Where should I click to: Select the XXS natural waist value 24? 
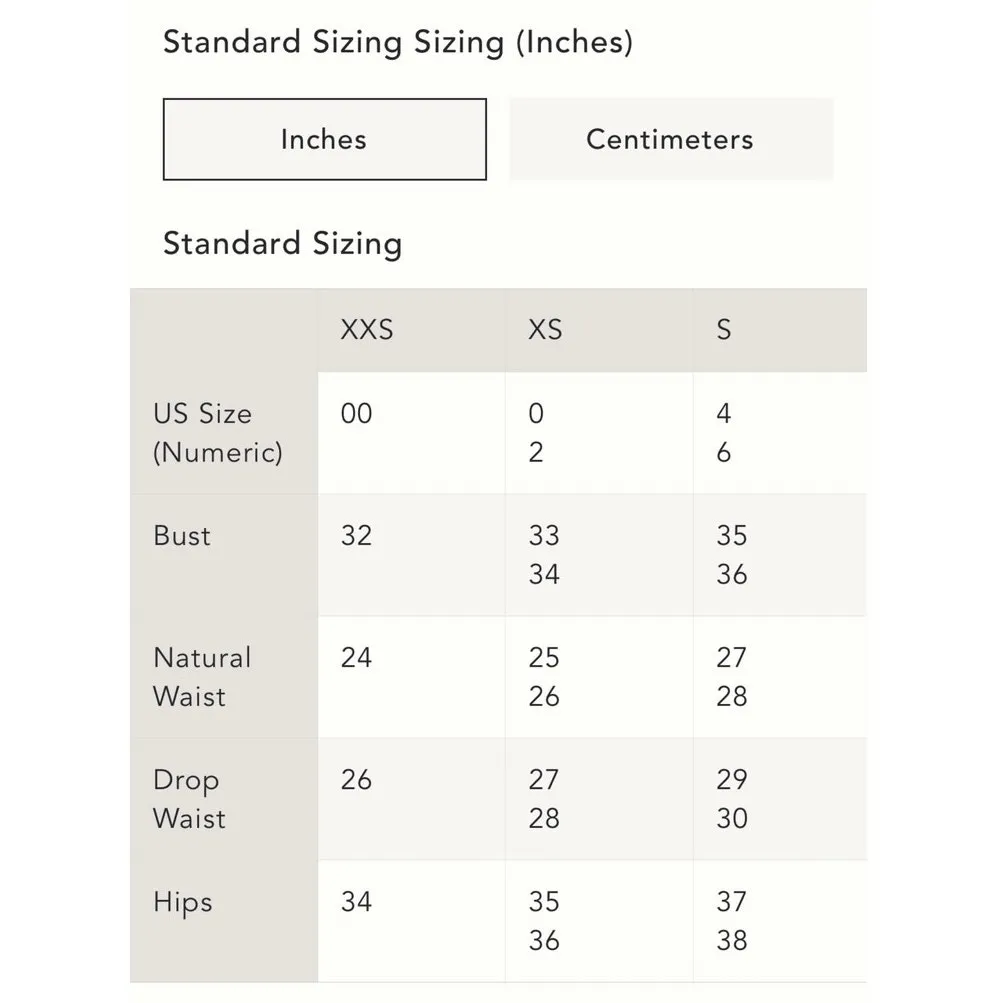(x=356, y=658)
